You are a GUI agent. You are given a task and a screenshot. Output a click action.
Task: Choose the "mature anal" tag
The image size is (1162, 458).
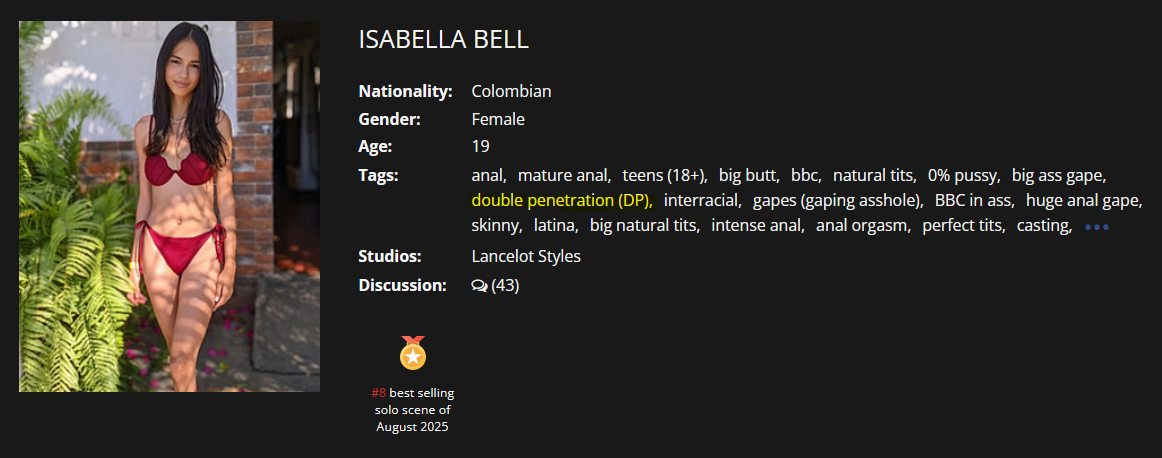[x=562, y=175]
